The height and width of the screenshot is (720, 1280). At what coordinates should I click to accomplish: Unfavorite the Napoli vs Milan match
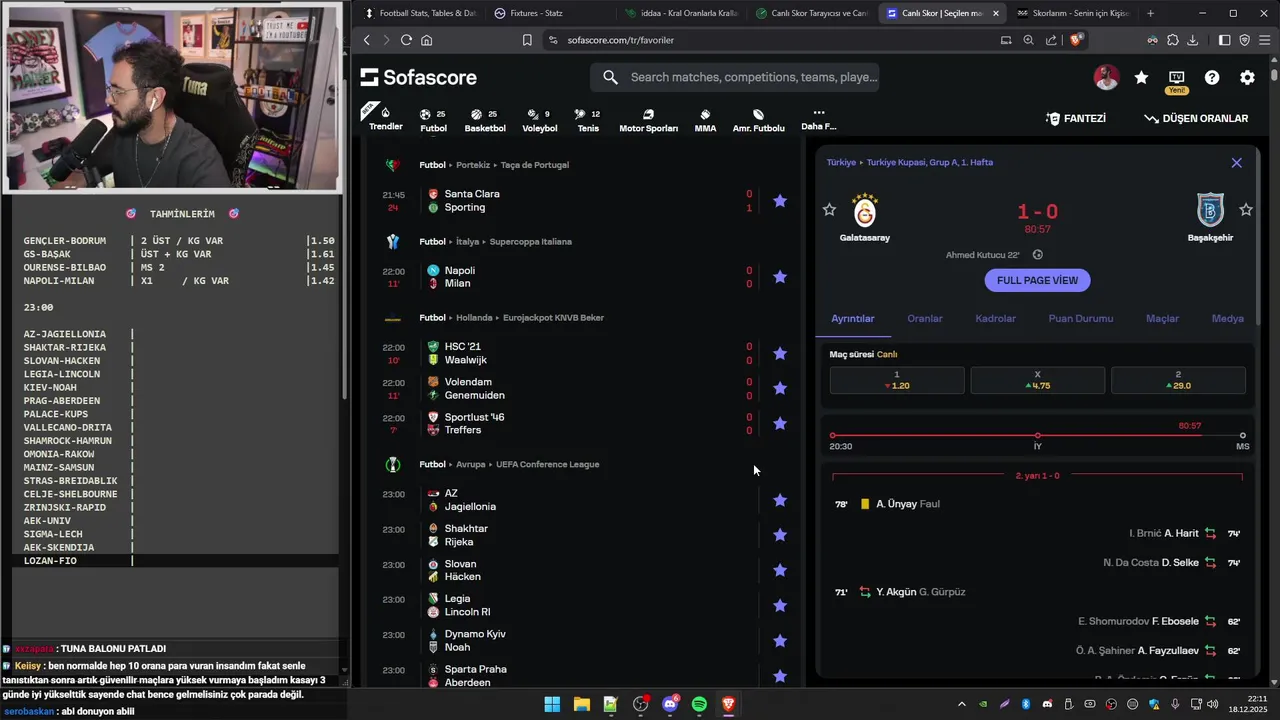click(780, 277)
